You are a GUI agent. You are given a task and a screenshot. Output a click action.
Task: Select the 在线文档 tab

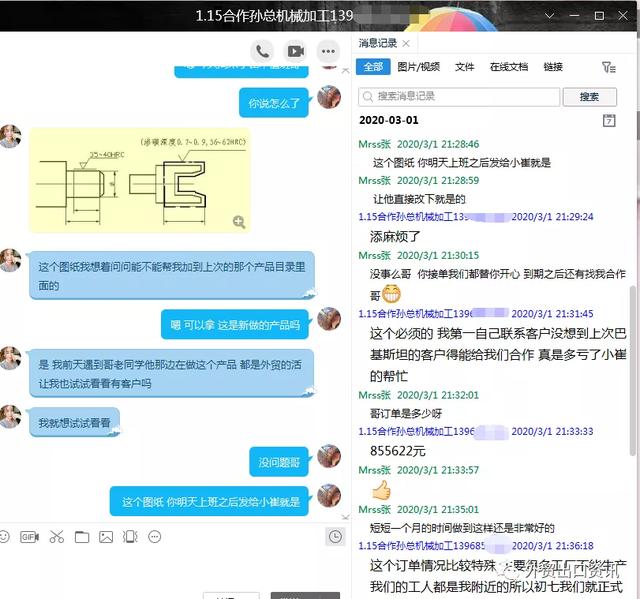coord(508,67)
